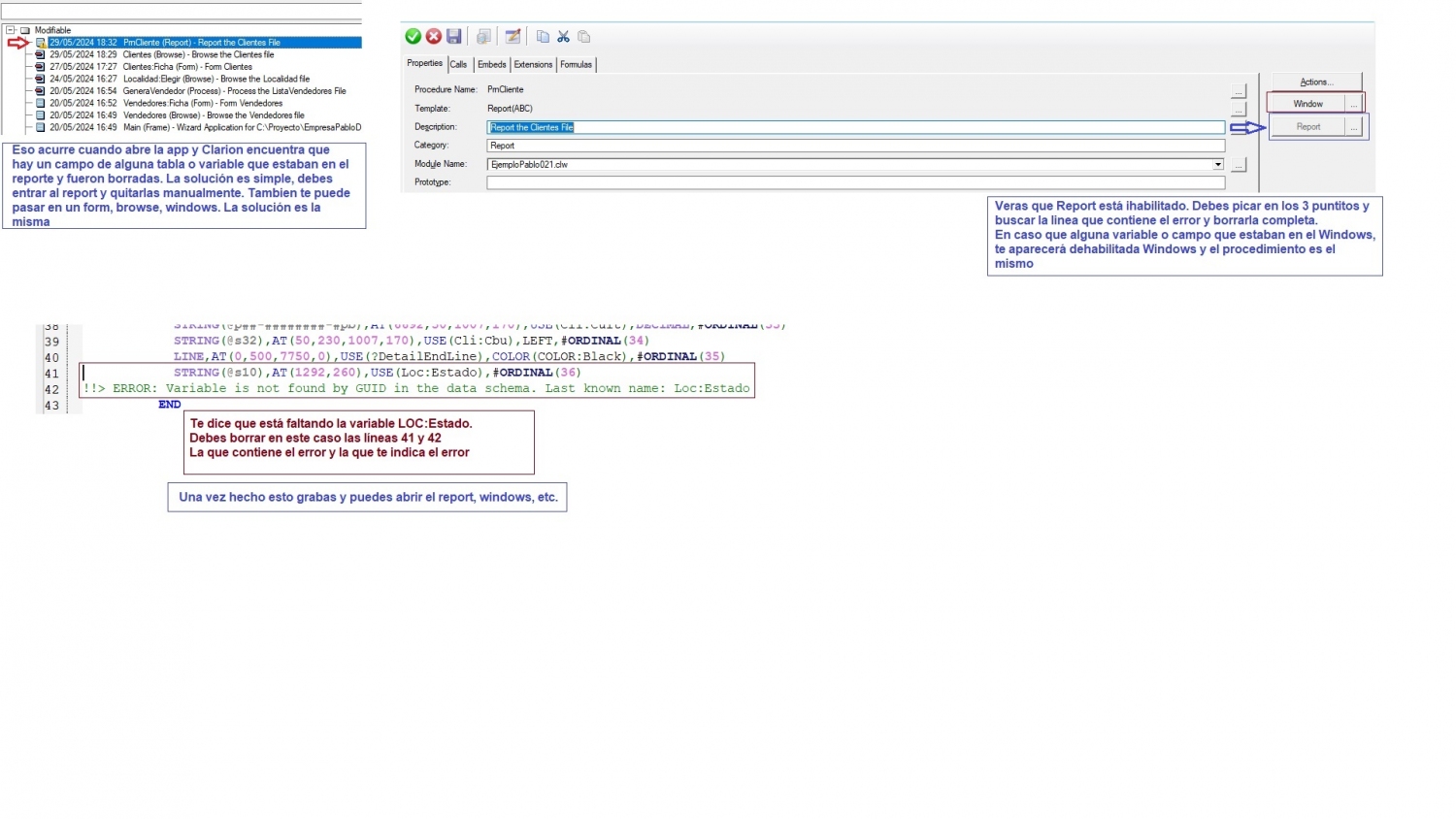Click the green checkmark Save and Close icon
The height and width of the screenshot is (819, 1456).
(x=413, y=37)
